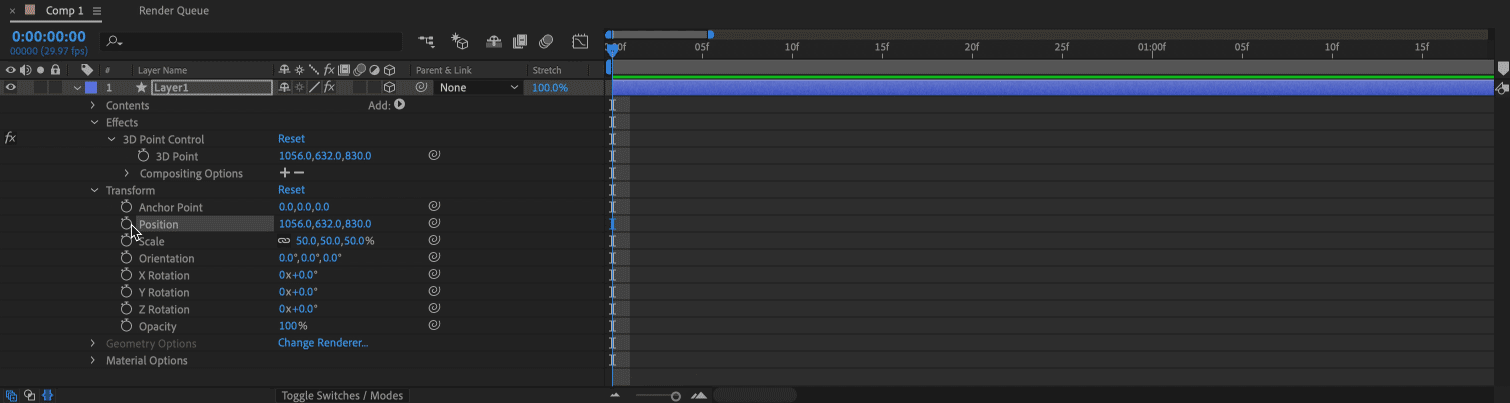Click the stopwatch for 3D Point
The height and width of the screenshot is (403, 1510).
143,156
